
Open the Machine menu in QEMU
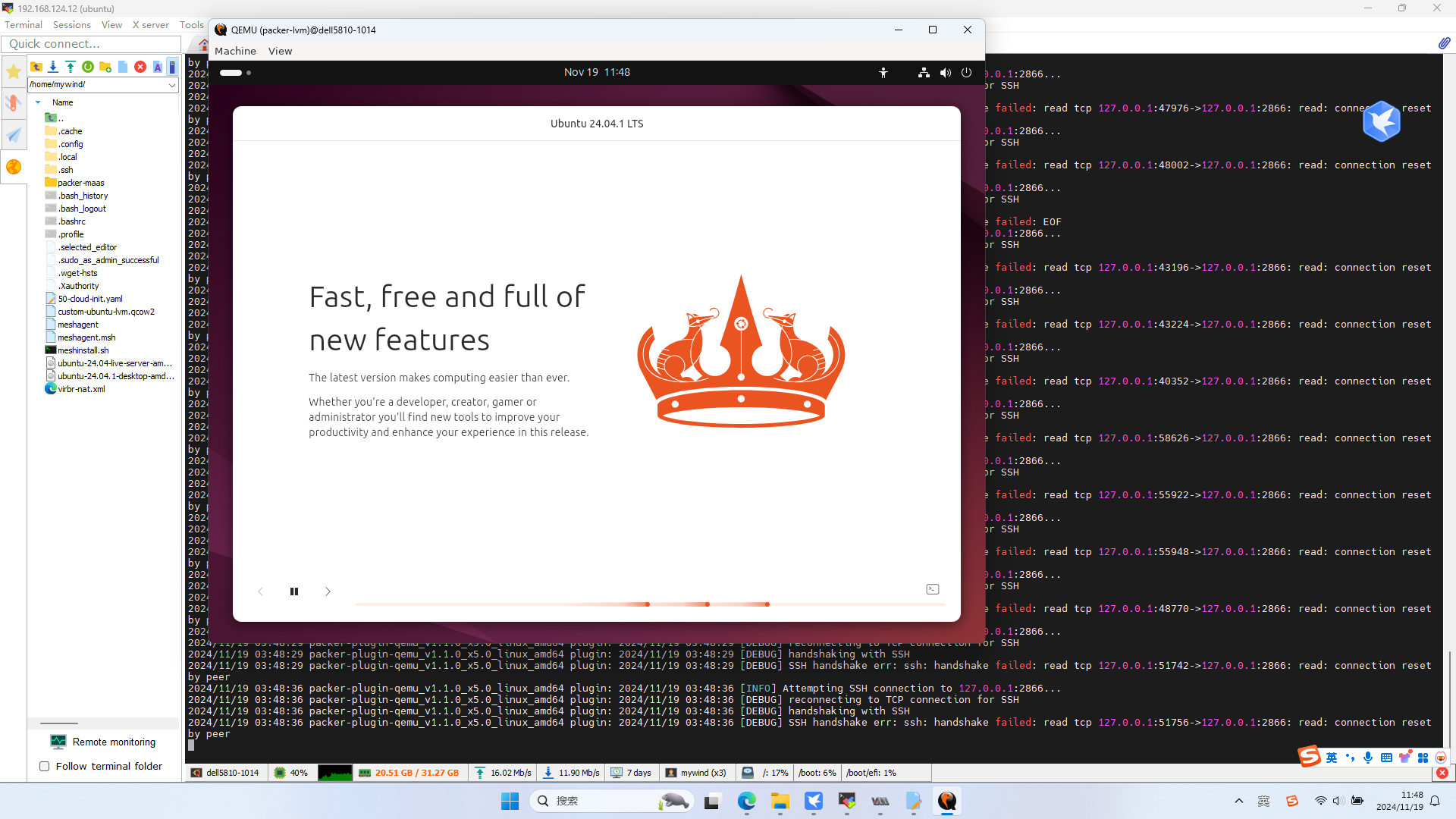pyautogui.click(x=235, y=51)
